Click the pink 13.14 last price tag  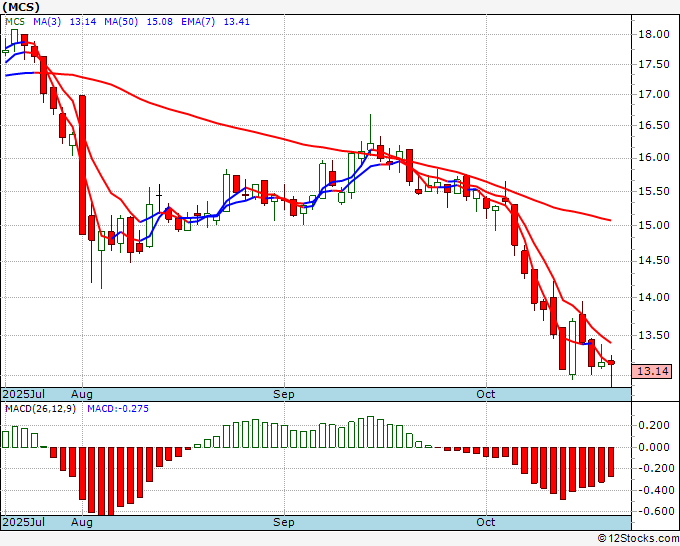pyautogui.click(x=652, y=371)
